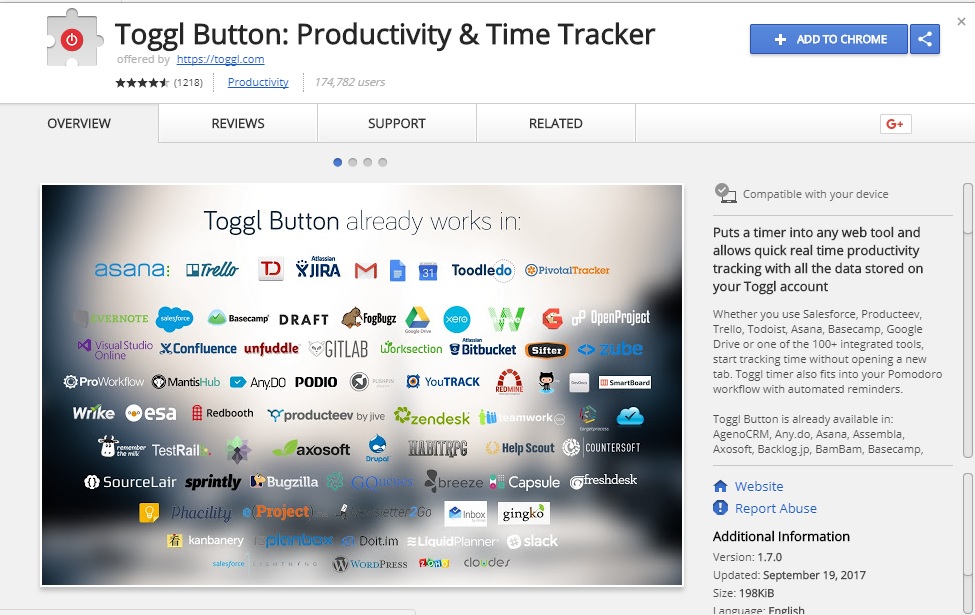Click the Wrike logo

pyautogui.click(x=93, y=413)
